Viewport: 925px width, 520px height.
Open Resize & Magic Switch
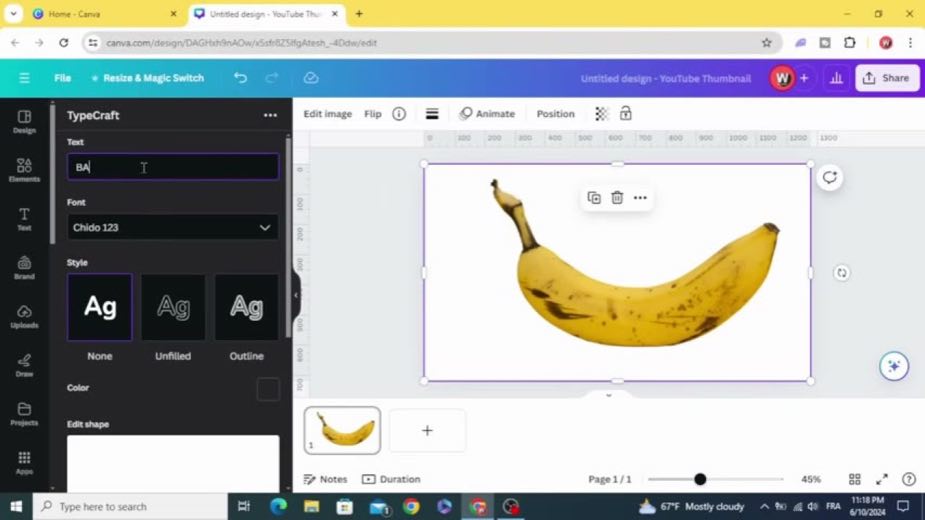[147, 78]
